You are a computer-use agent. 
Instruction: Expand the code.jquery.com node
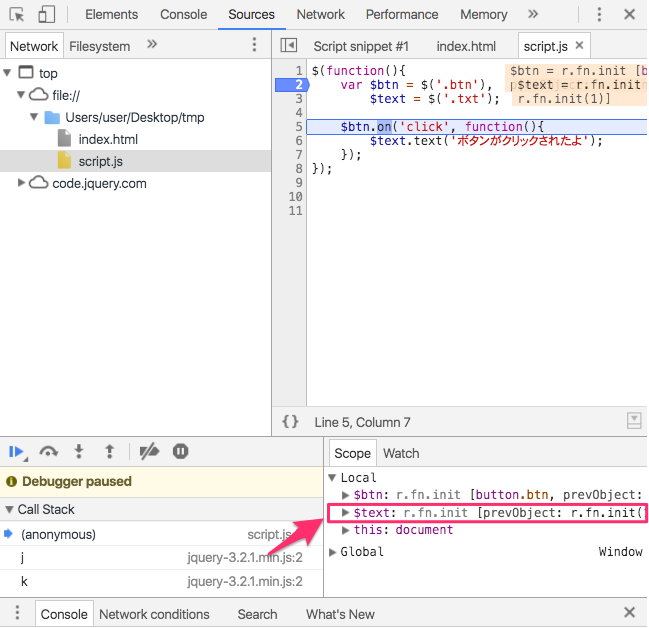click(x=21, y=183)
